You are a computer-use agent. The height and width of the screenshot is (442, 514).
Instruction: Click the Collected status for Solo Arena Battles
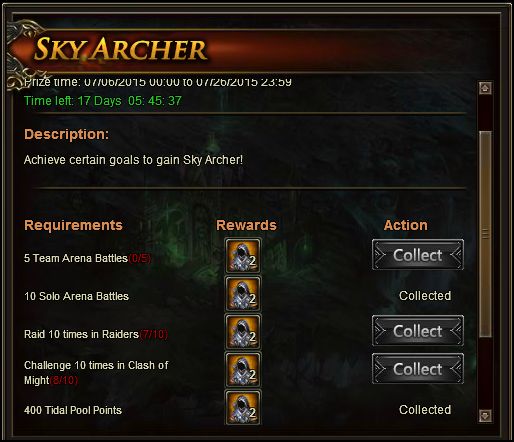coord(425,296)
